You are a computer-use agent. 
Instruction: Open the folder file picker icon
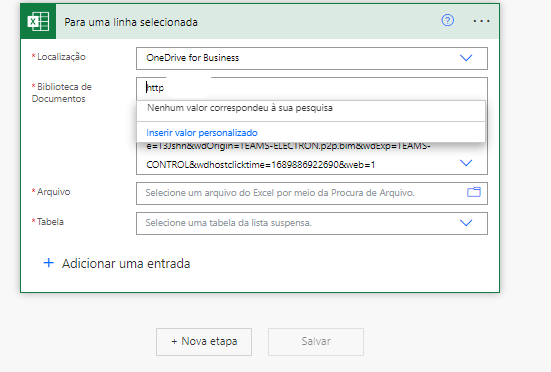coord(474,192)
